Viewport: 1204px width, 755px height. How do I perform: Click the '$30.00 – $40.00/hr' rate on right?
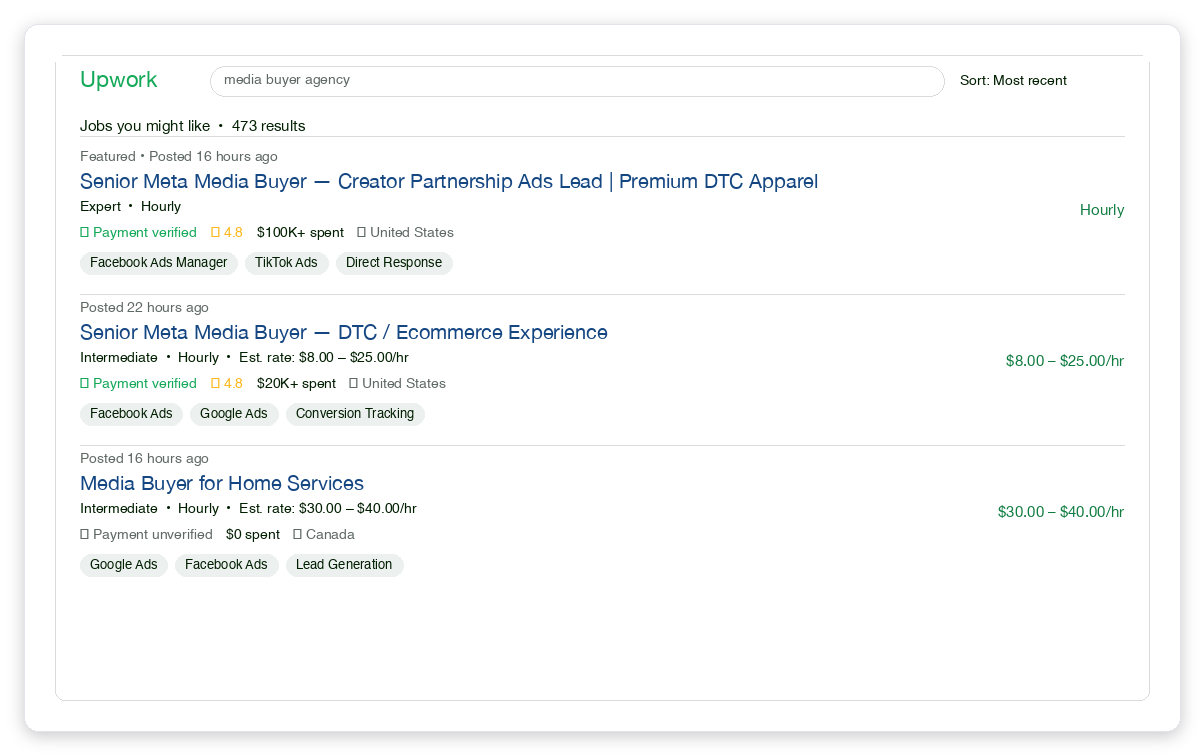1061,512
